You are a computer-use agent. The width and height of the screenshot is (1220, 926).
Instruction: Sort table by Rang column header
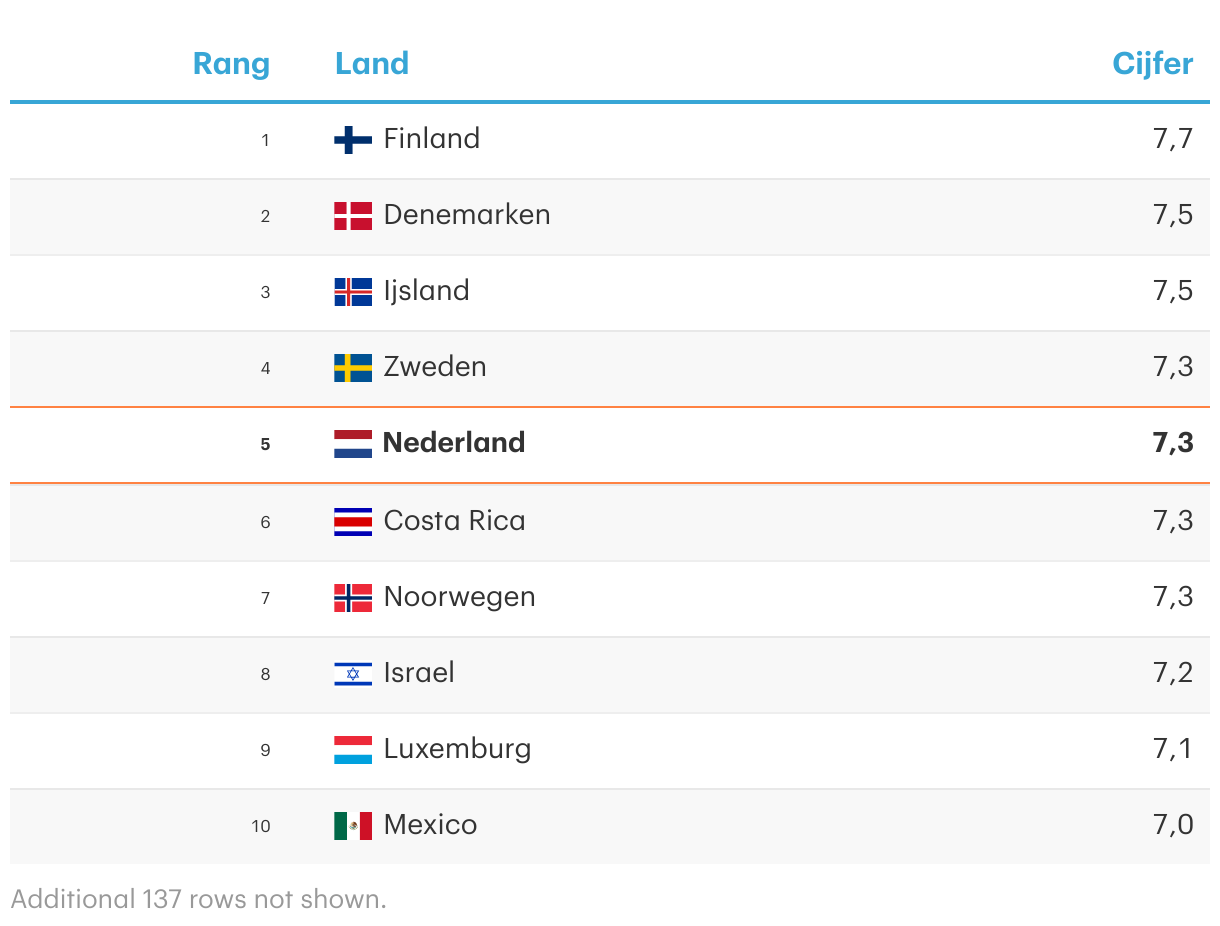pyautogui.click(x=231, y=64)
